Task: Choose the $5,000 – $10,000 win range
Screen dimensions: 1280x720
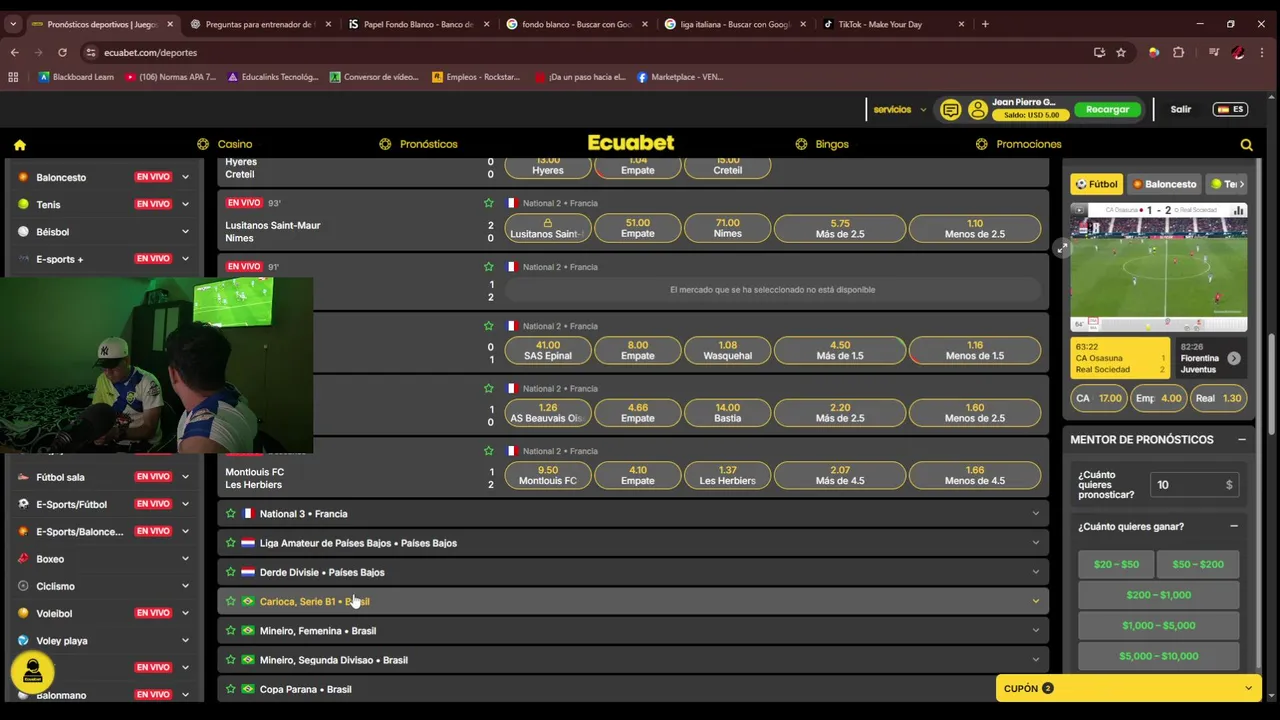Action: (1158, 656)
